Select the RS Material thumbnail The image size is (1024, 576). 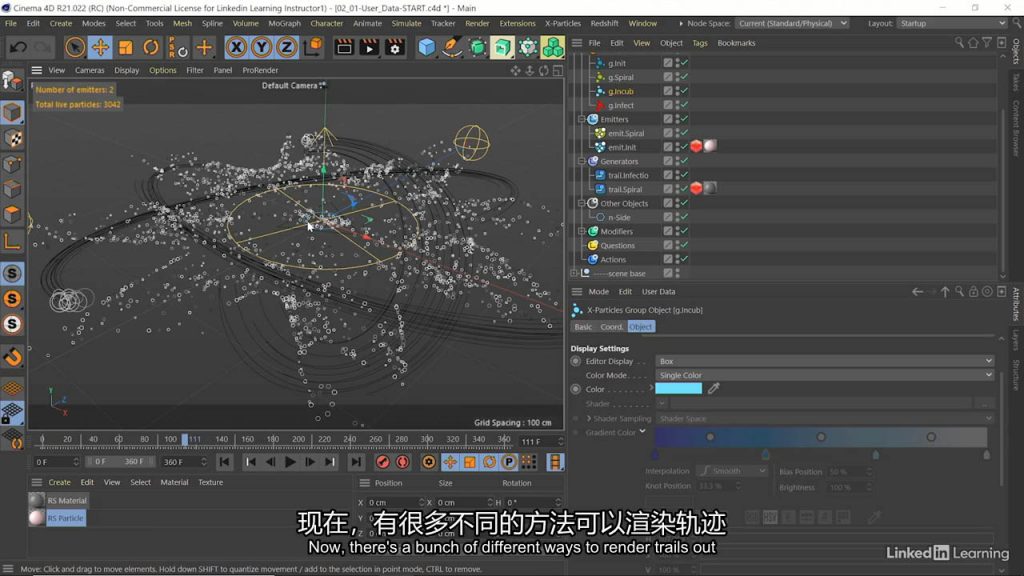[x=37, y=500]
